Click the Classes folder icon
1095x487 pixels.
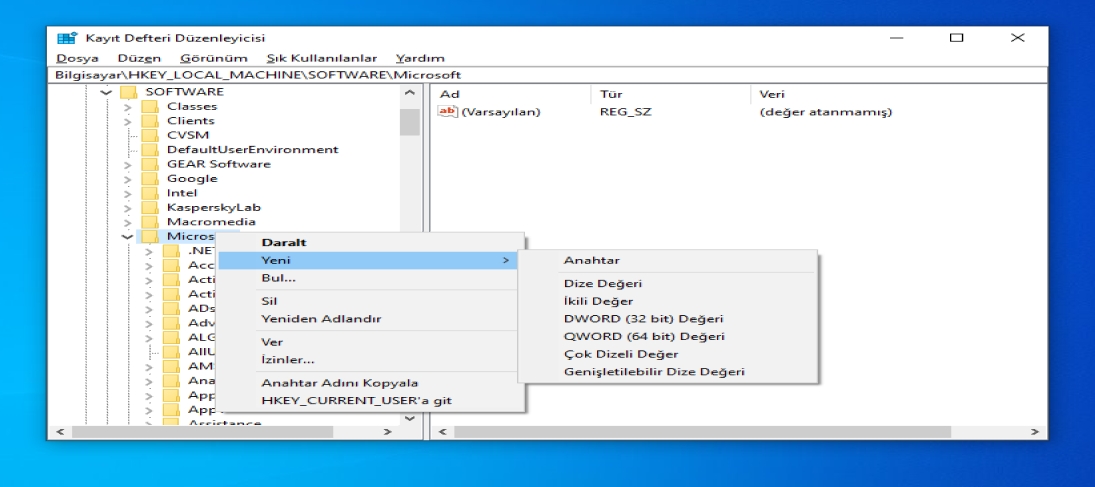pos(149,106)
